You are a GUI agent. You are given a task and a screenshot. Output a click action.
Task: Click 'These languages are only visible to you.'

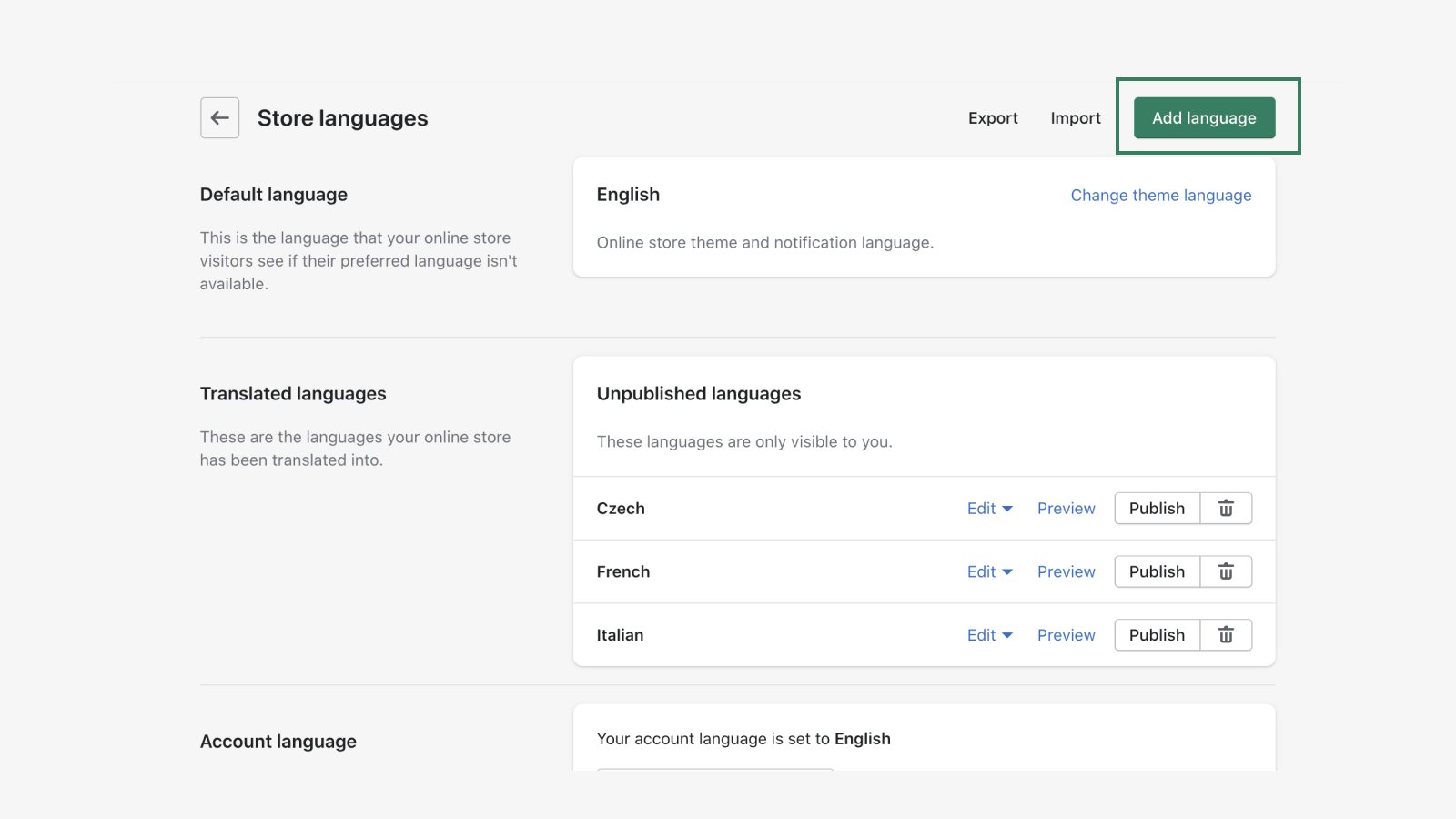[744, 442]
